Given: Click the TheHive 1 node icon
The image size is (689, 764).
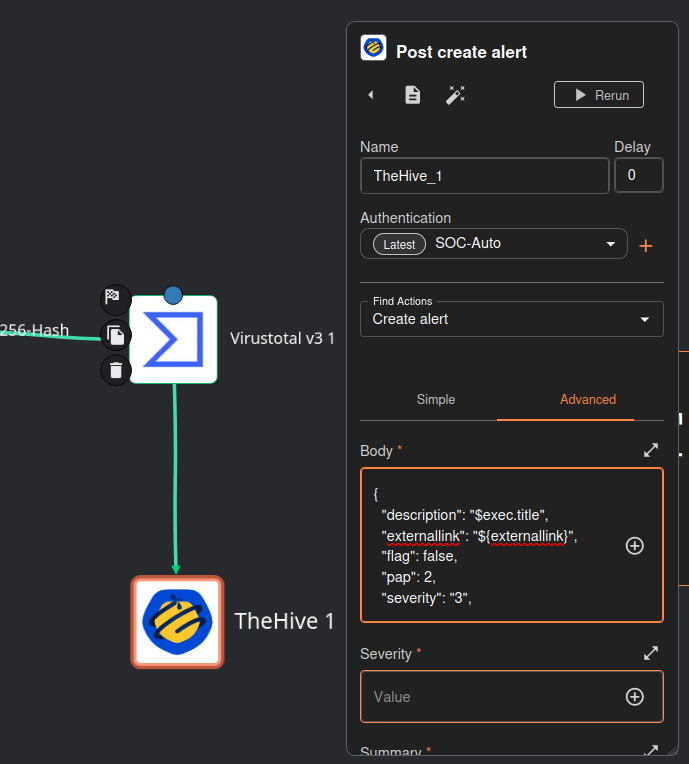Looking at the screenshot, I should 177,621.
